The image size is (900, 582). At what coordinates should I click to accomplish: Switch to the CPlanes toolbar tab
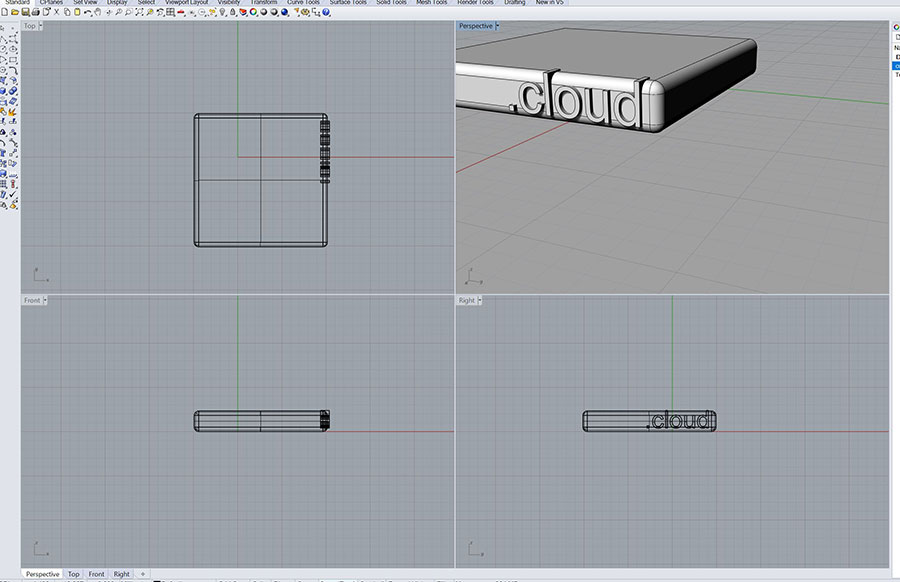[51, 2]
